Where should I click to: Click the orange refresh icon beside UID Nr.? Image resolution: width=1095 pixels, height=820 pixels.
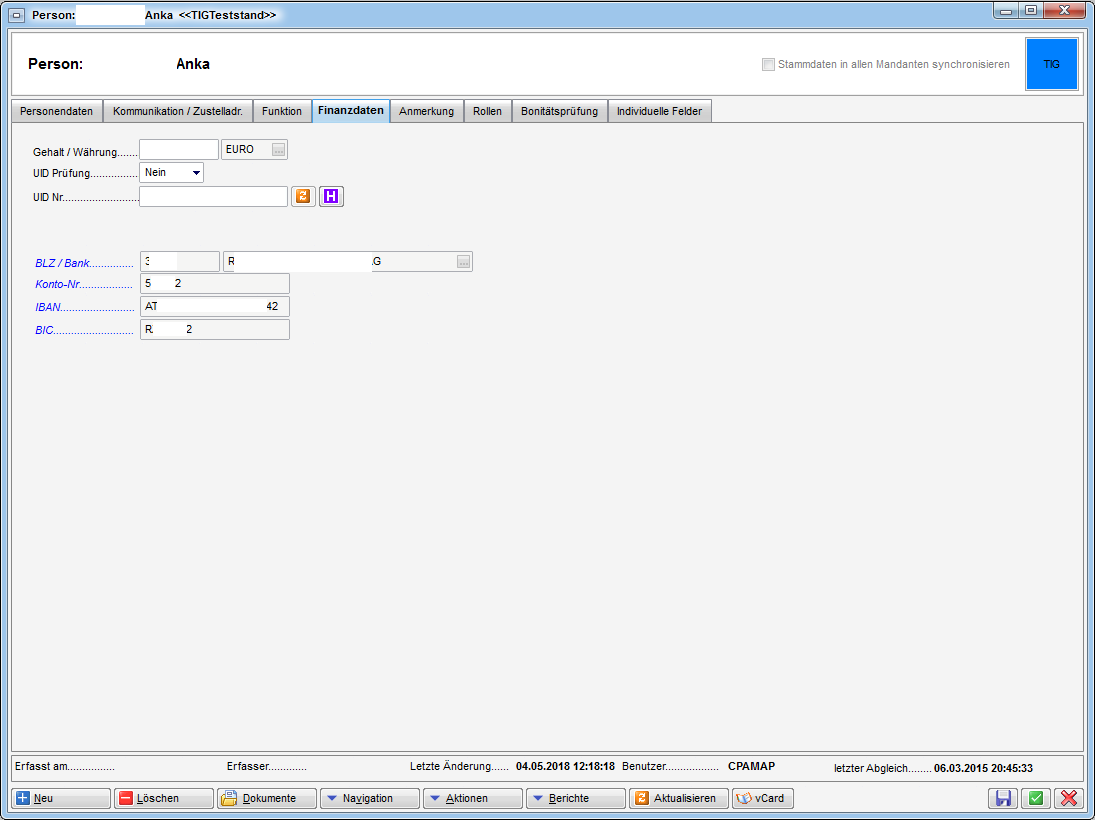coord(302,197)
